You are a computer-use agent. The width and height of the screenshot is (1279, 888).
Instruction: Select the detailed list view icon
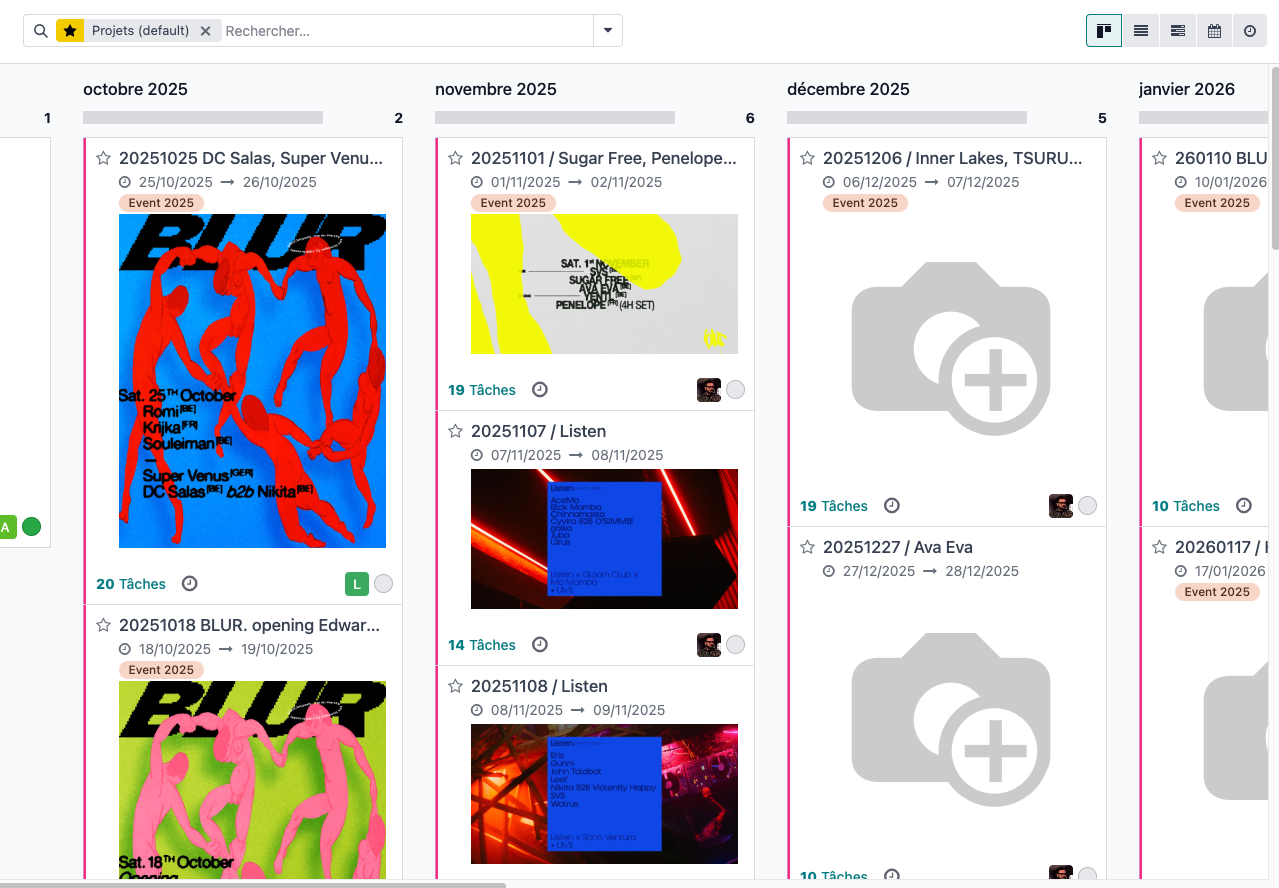1177,30
